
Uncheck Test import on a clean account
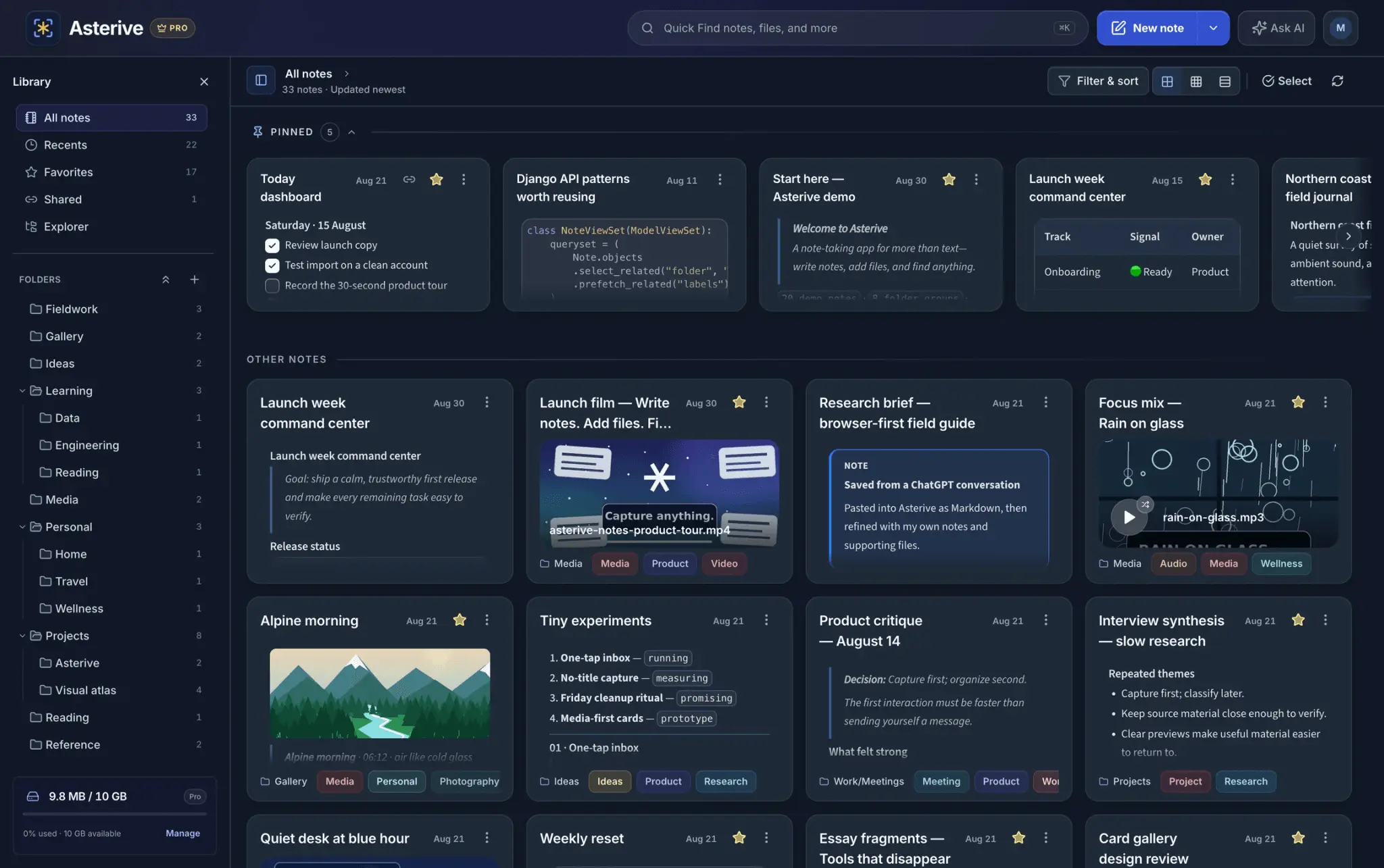(x=272, y=265)
